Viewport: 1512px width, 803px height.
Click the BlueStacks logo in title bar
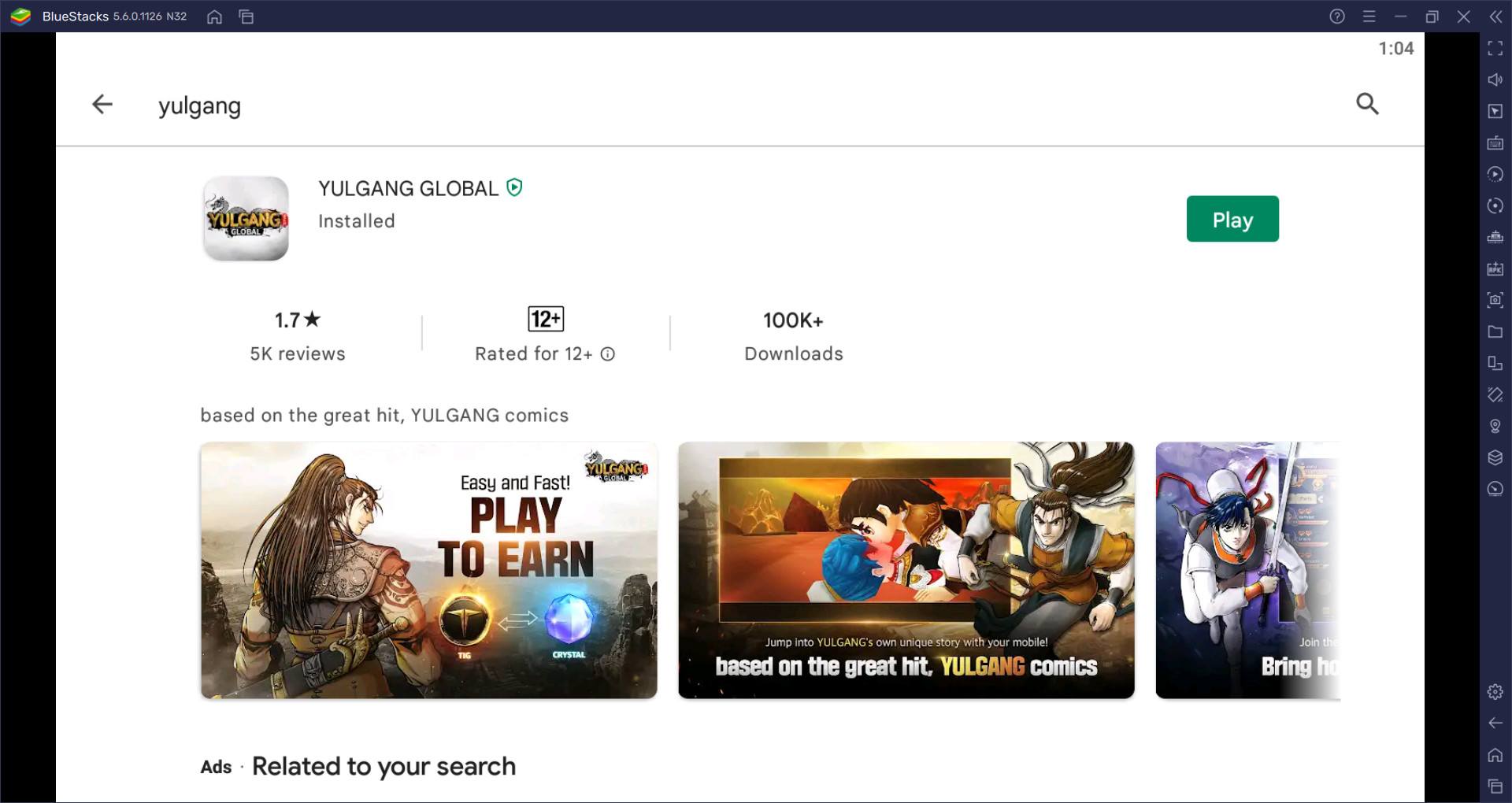20,17
